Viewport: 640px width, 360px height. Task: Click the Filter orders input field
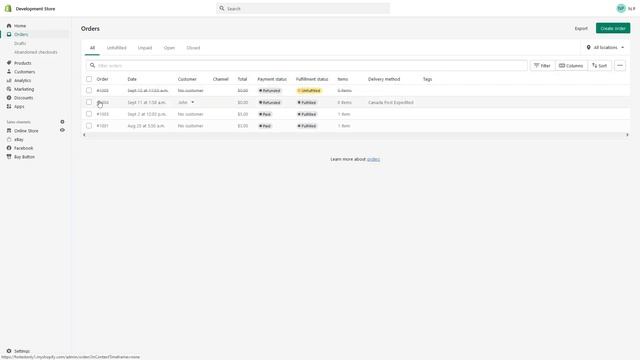tap(307, 65)
